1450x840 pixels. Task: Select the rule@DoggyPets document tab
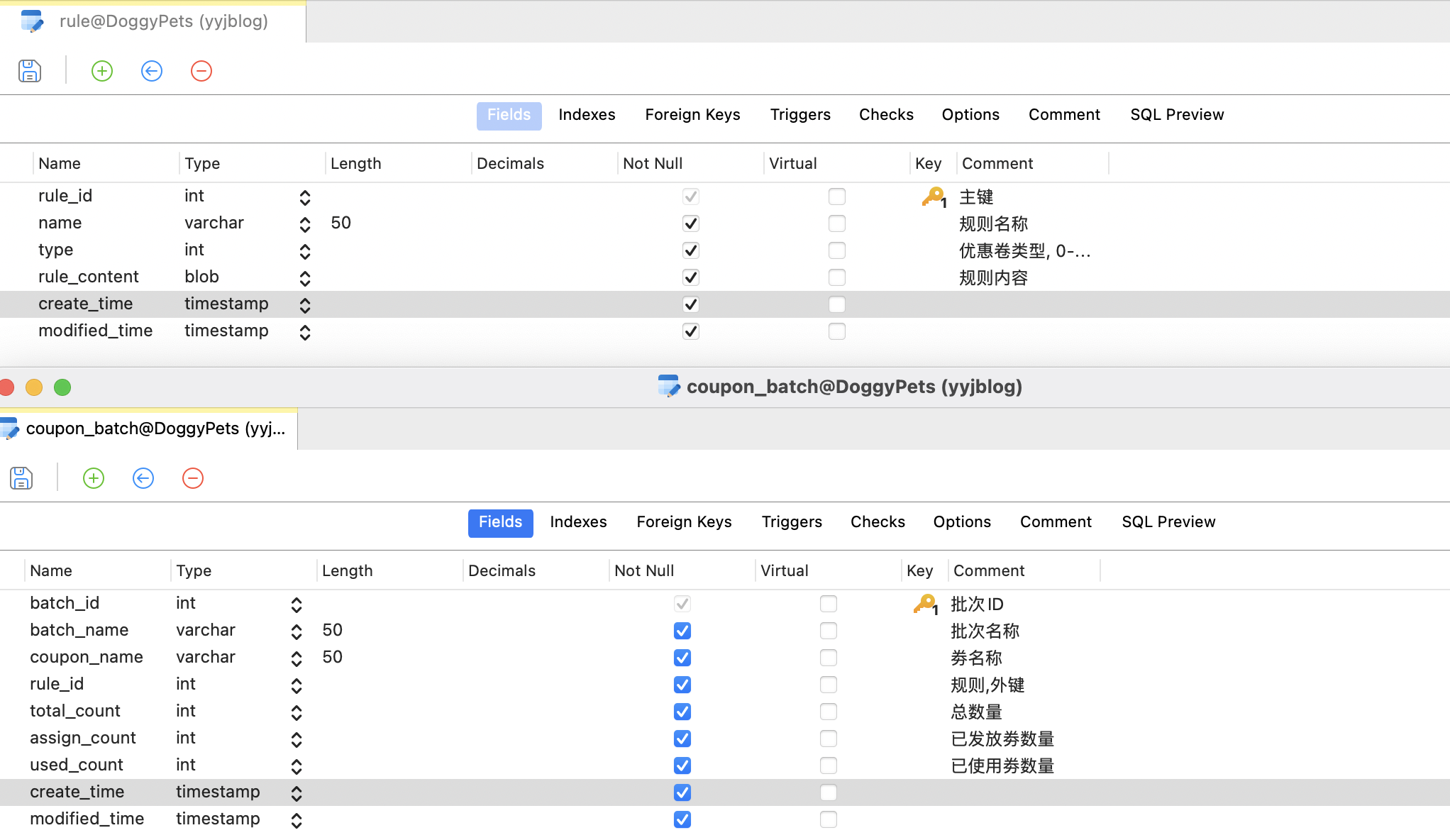tap(153, 22)
